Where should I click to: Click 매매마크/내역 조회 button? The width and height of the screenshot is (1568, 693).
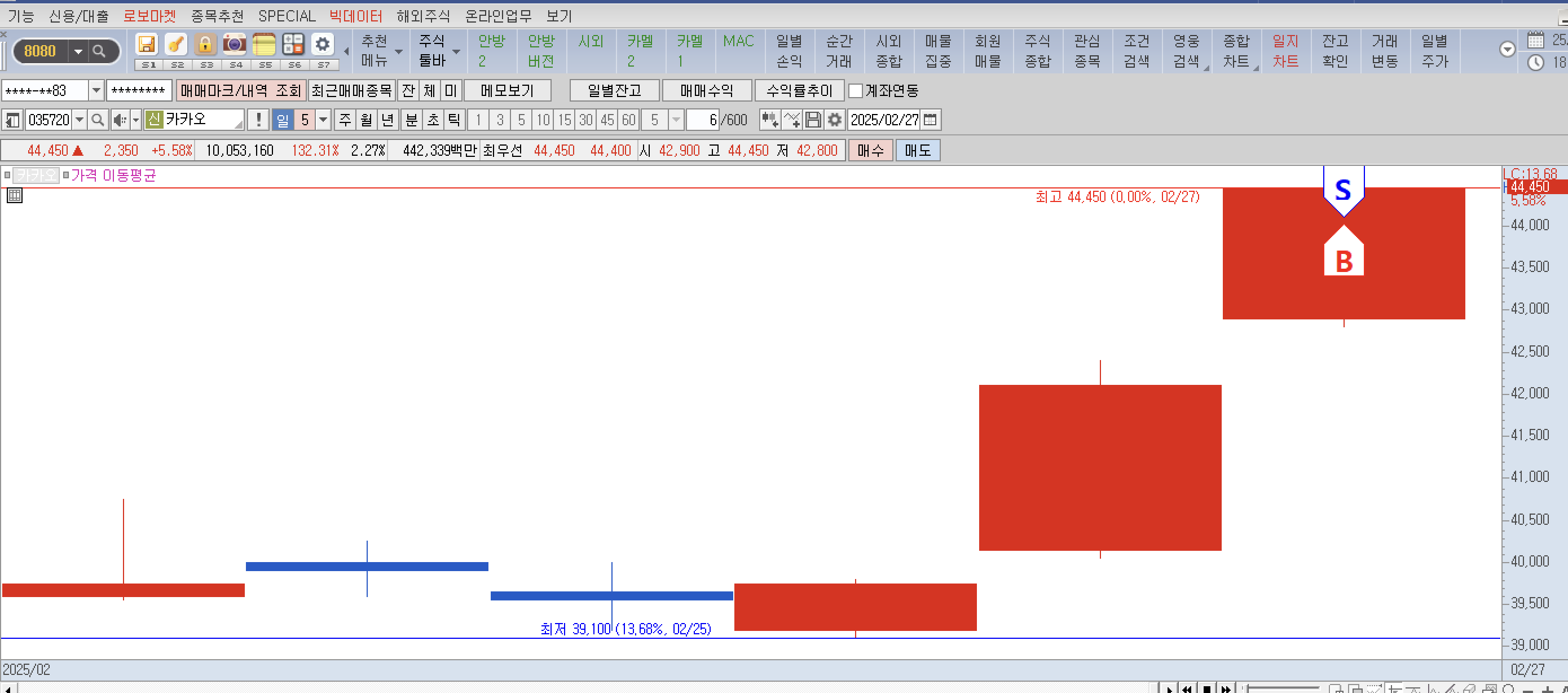point(241,91)
